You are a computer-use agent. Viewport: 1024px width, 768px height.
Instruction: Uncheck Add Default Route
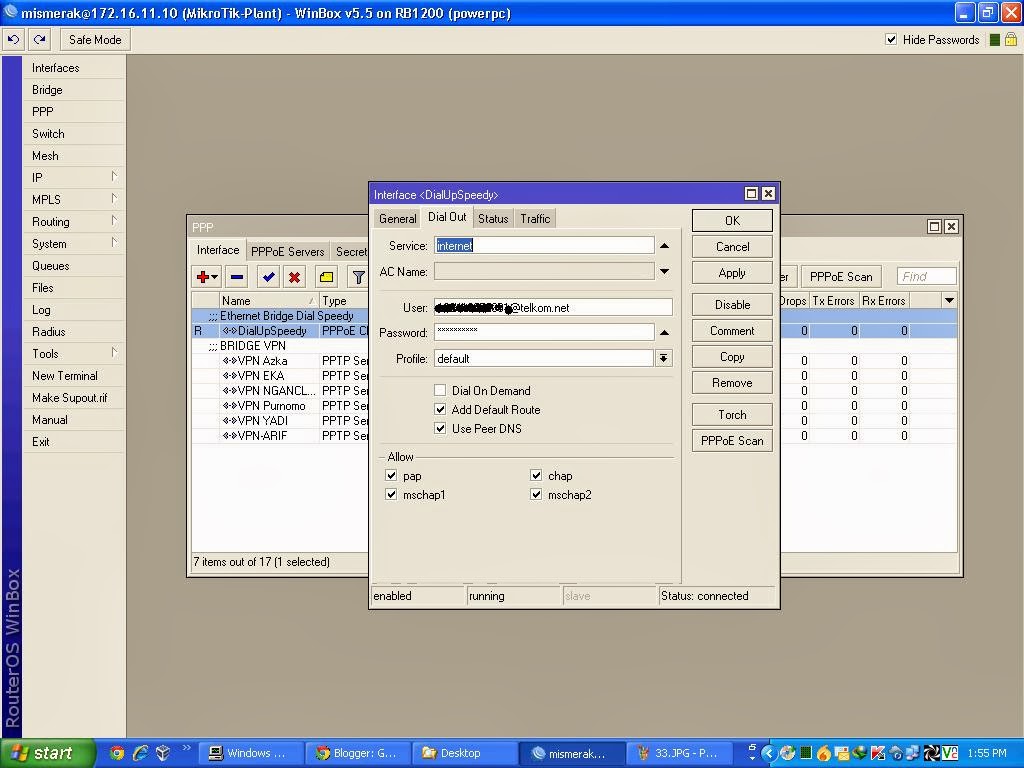pos(440,409)
